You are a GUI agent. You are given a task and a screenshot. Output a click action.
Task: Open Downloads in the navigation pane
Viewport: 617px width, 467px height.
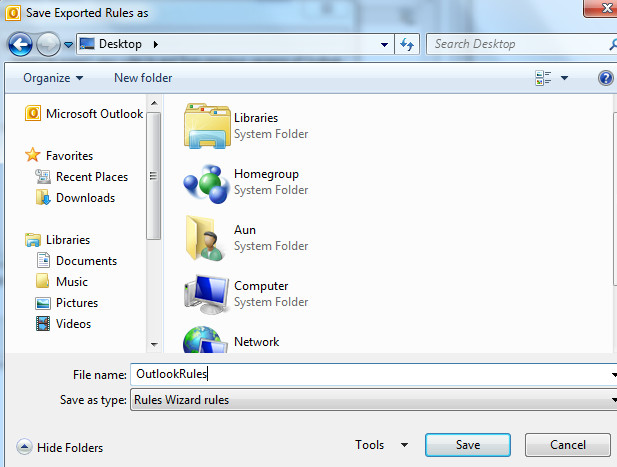(x=85, y=198)
